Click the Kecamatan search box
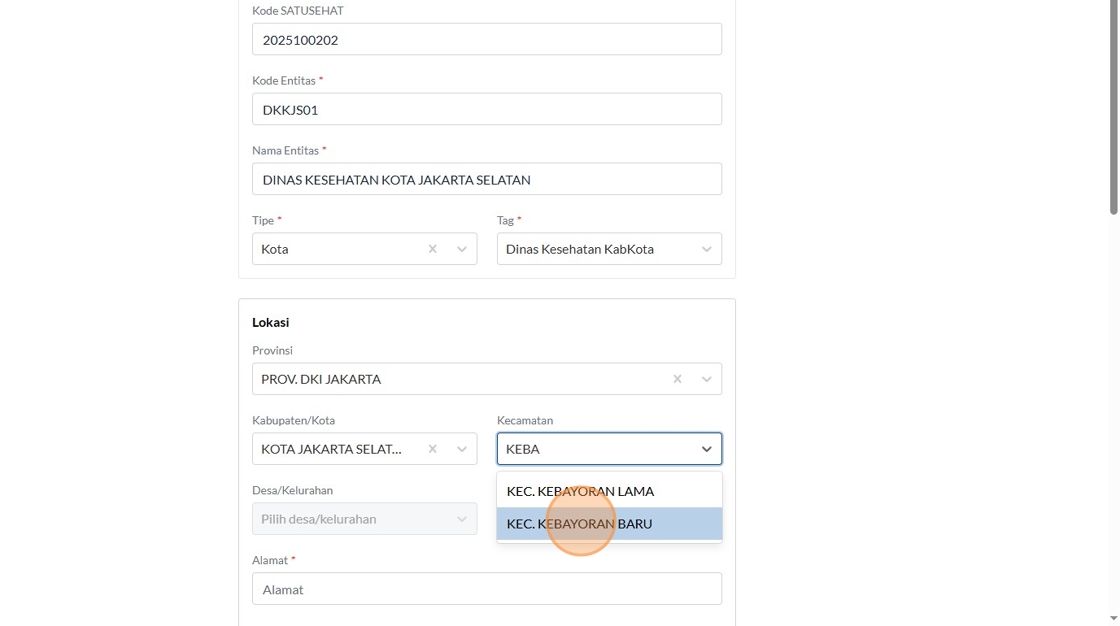The image size is (1120, 626). coord(595,449)
